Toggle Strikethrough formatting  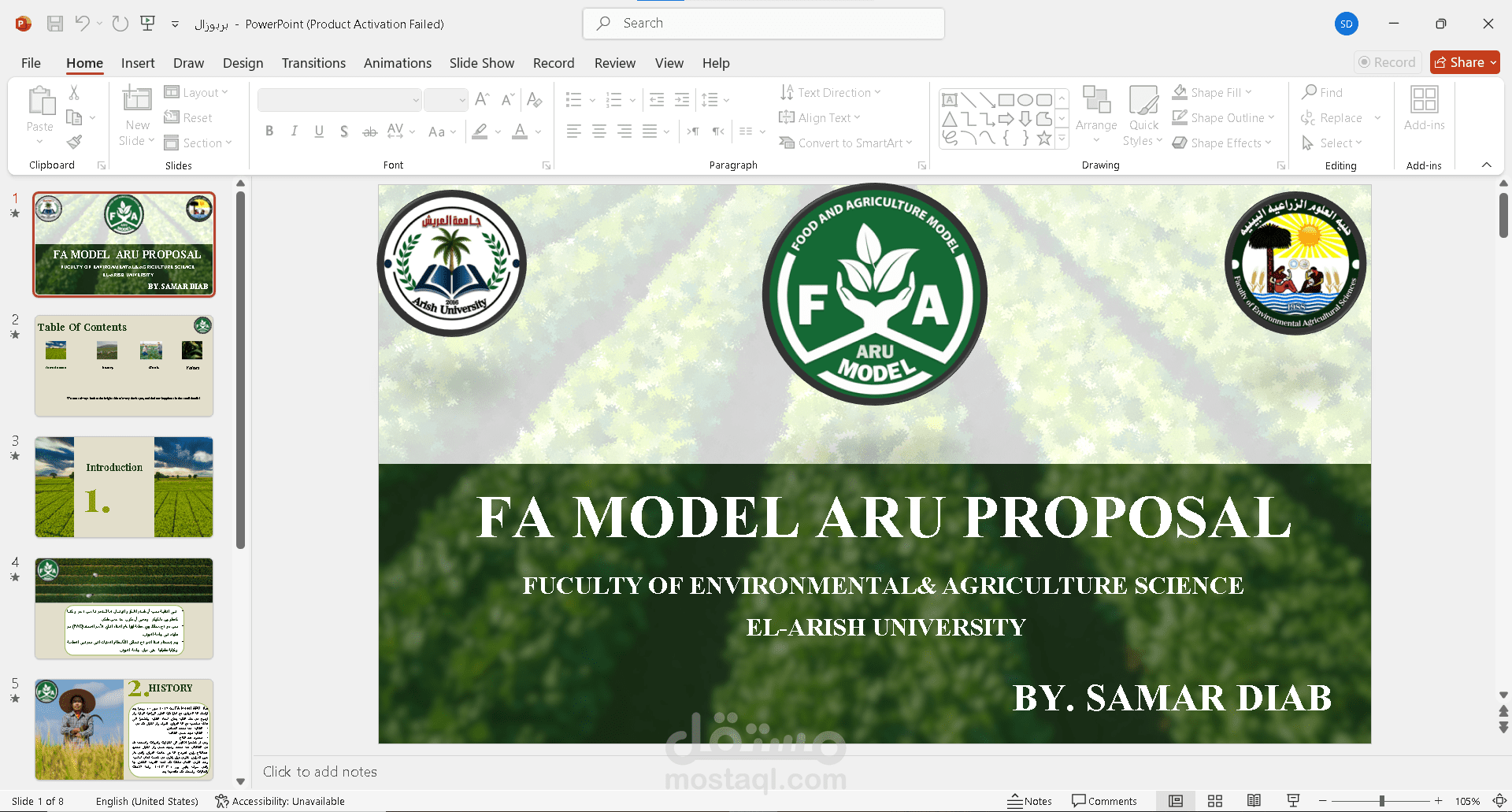click(x=369, y=132)
